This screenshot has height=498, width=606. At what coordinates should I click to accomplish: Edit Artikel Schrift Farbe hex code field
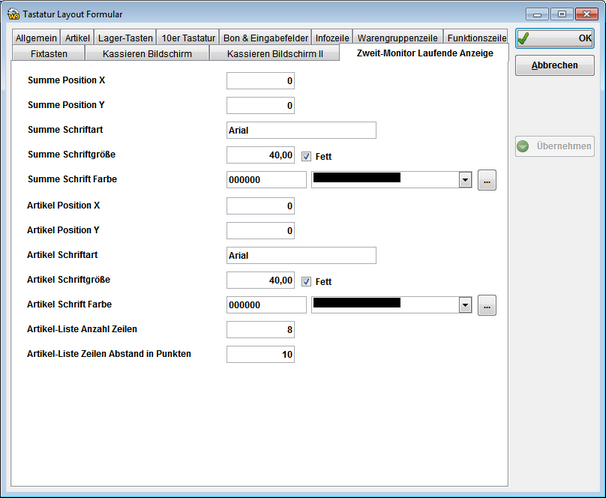(266, 305)
